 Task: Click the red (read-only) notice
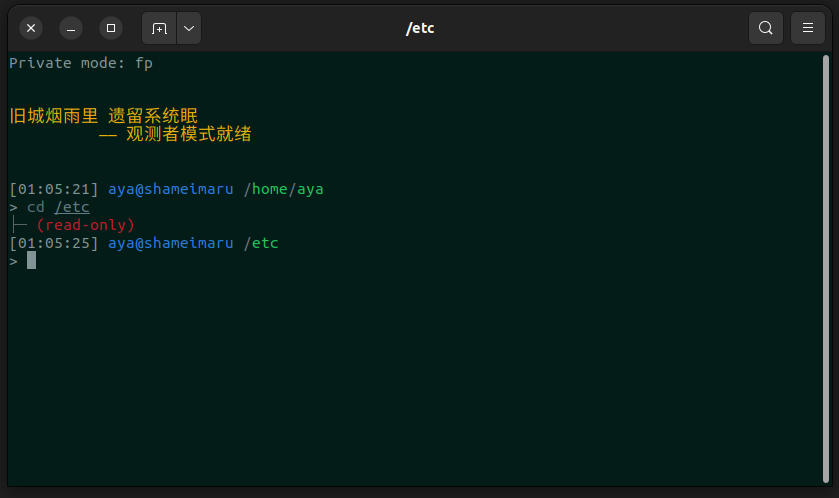pyautogui.click(x=85, y=225)
